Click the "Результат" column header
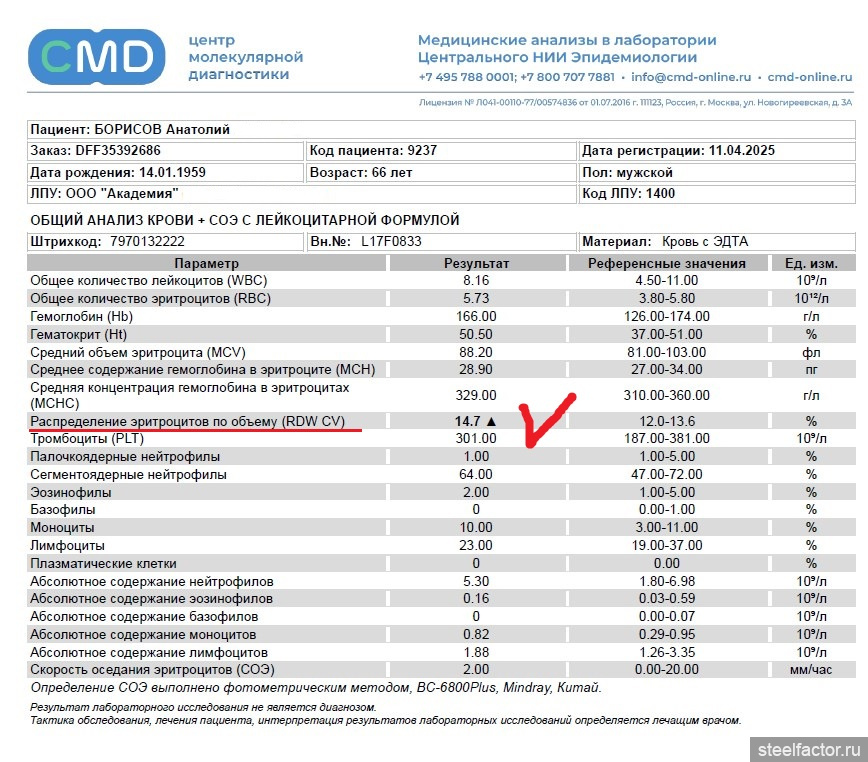This screenshot has width=868, height=762. [x=477, y=263]
